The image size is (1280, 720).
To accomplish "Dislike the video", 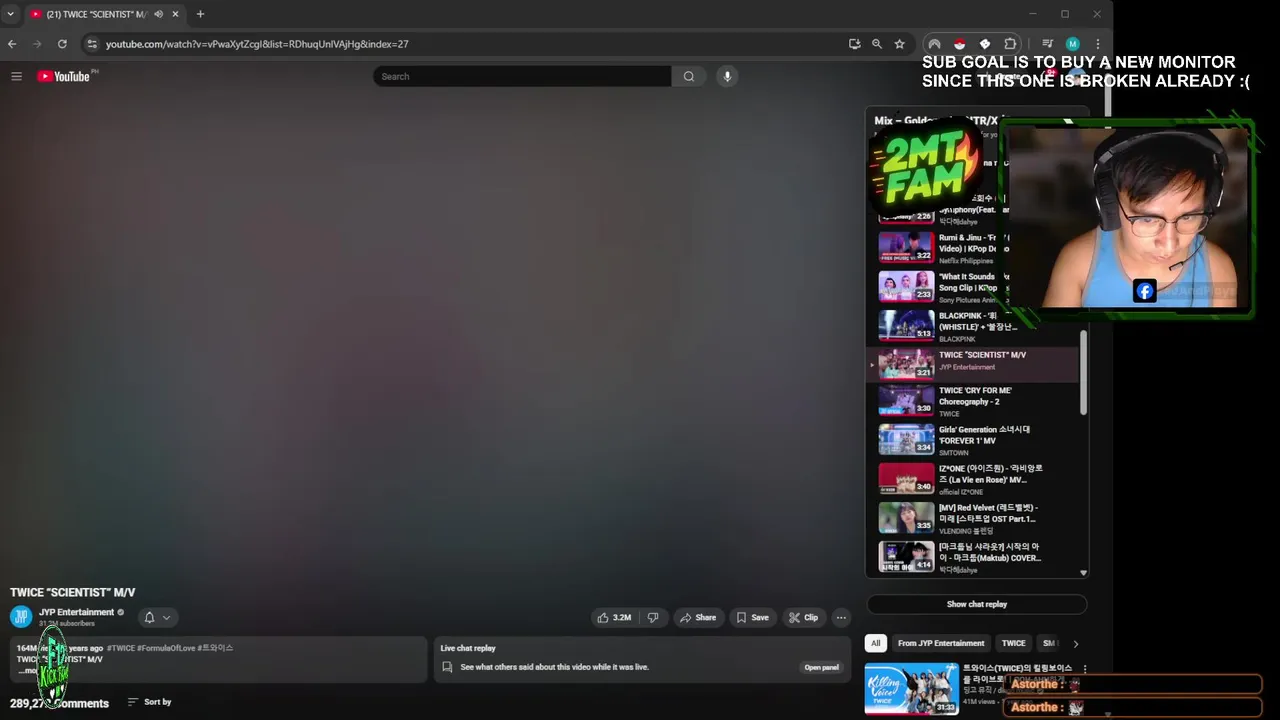I will point(653,618).
